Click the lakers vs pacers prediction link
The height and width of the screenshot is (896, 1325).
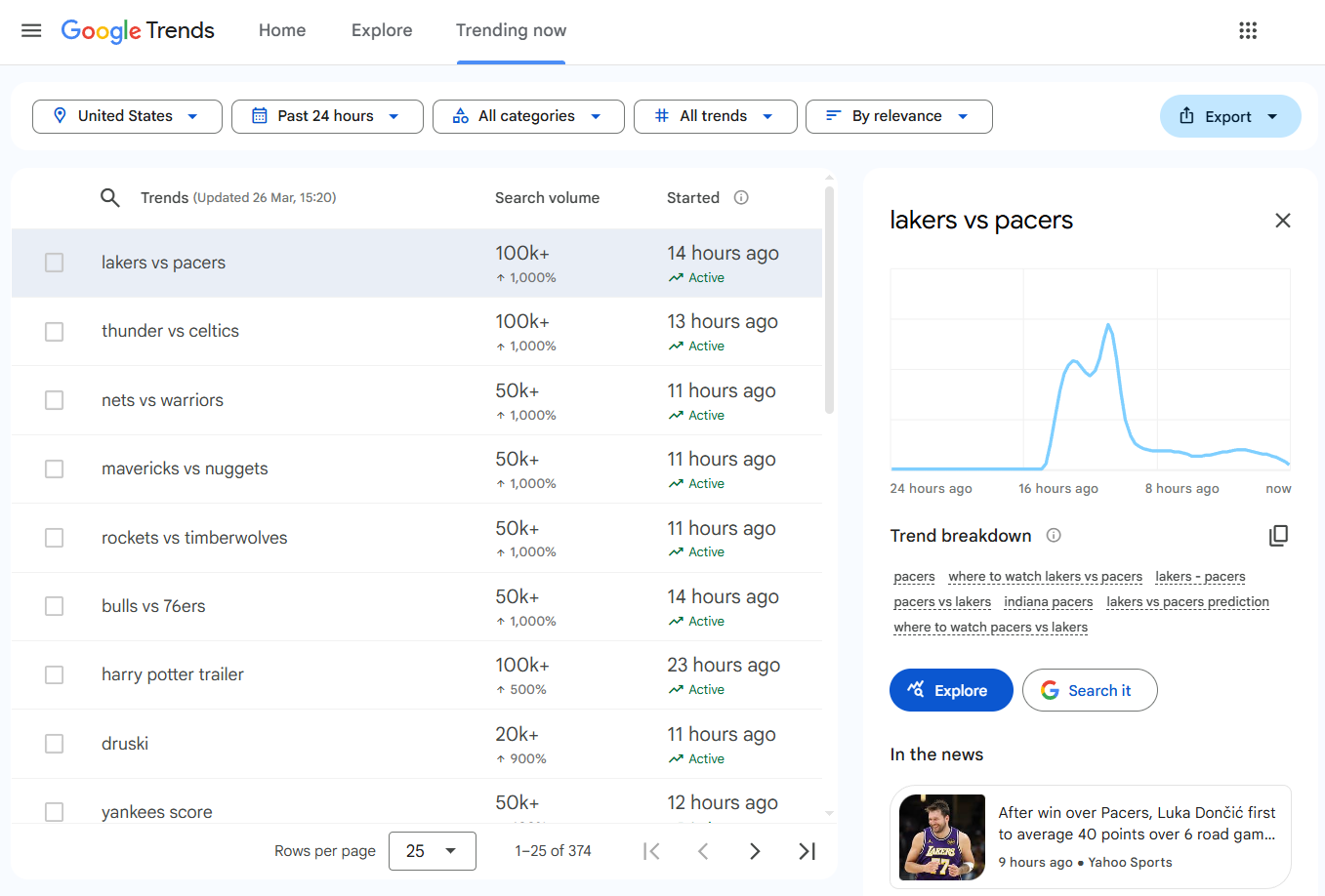coord(1187,602)
